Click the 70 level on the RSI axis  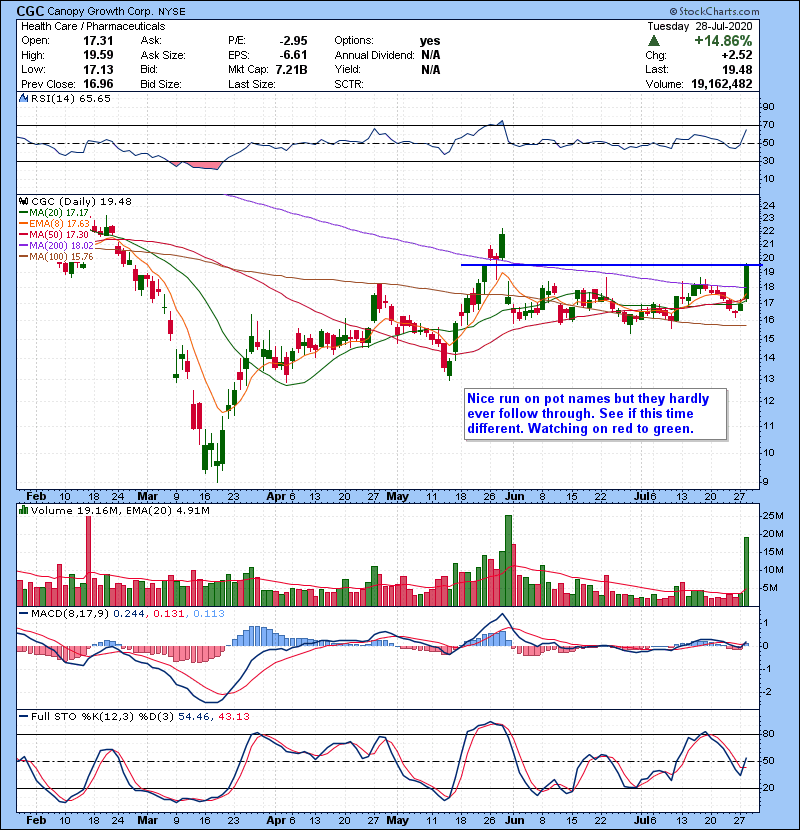pyautogui.click(x=768, y=125)
